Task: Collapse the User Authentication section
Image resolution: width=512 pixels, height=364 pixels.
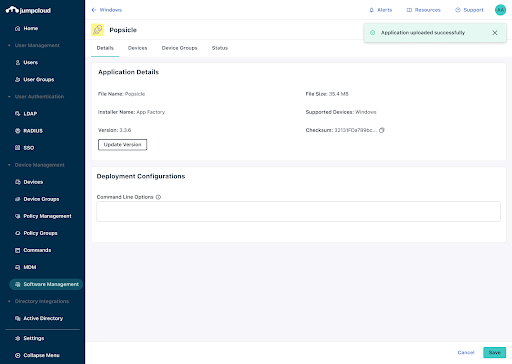Action: point(9,97)
